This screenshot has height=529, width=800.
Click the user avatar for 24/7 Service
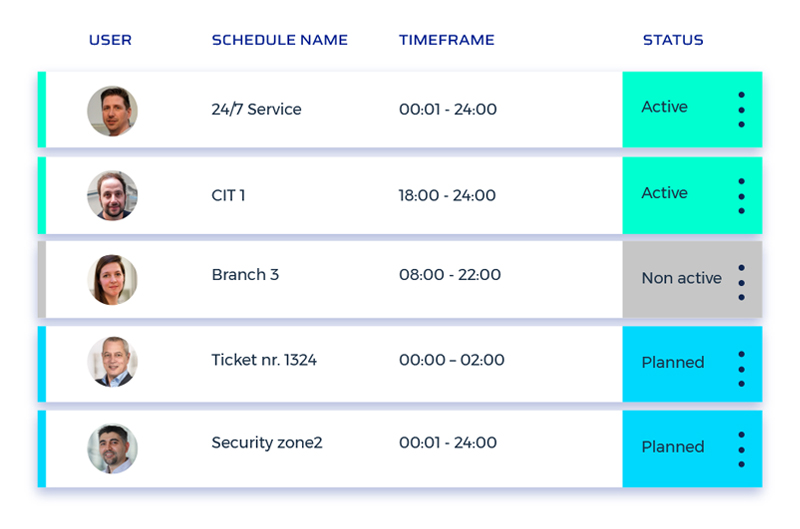pos(112,111)
